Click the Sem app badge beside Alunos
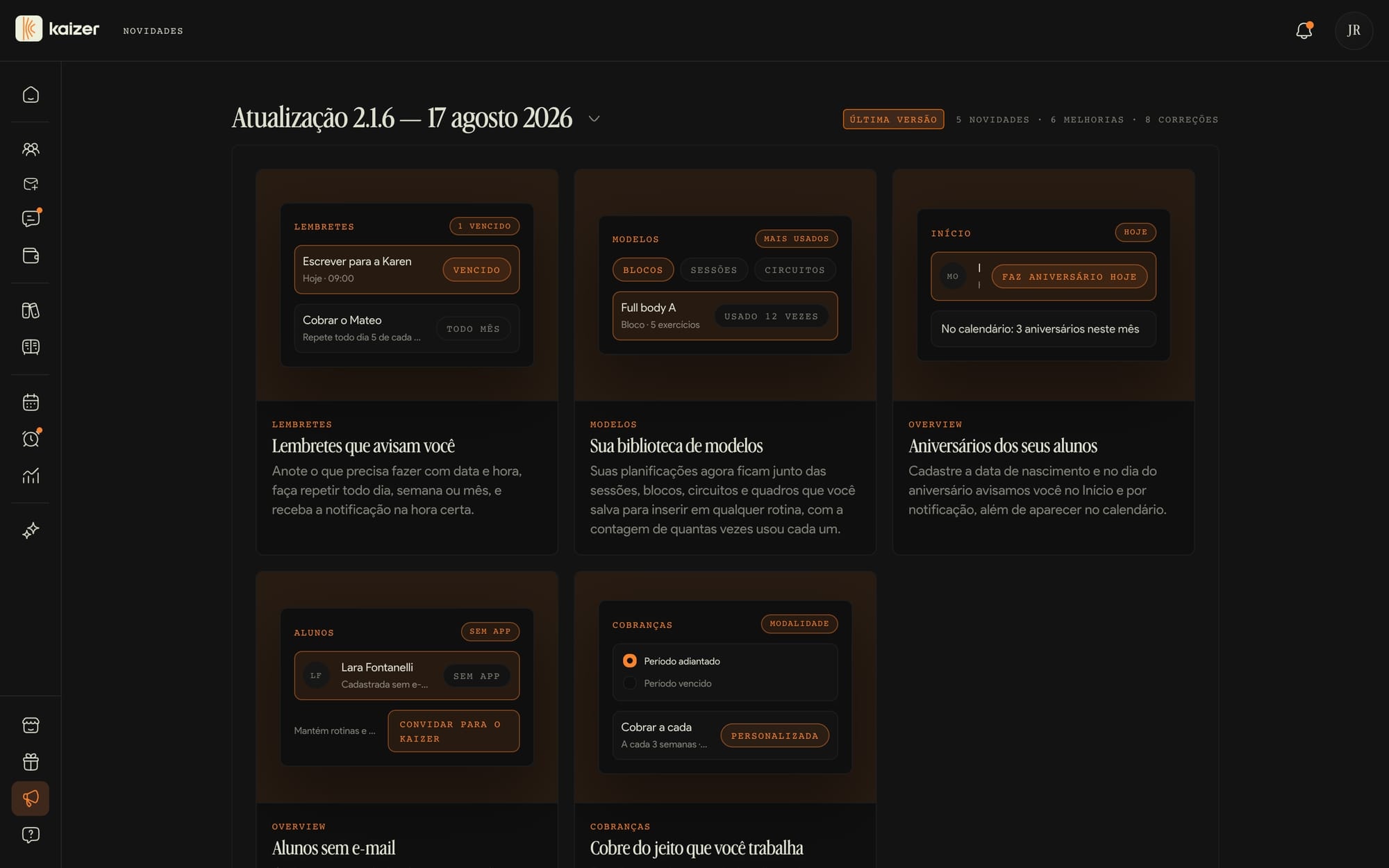This screenshot has height=868, width=1389. click(490, 631)
